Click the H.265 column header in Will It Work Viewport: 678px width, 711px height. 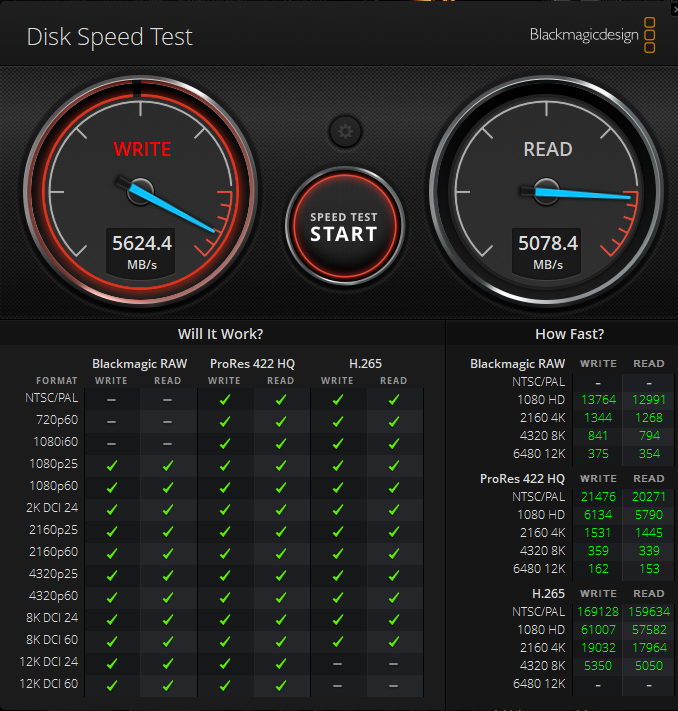(366, 364)
